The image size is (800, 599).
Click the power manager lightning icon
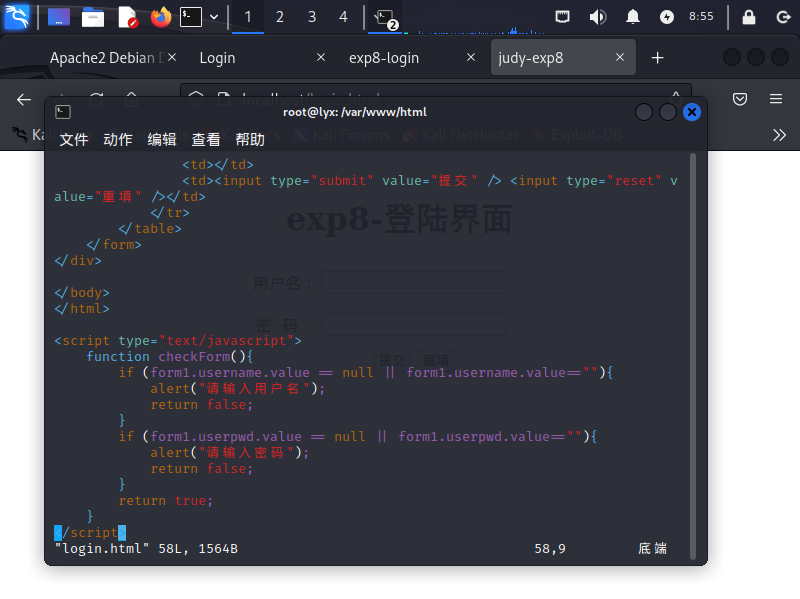click(x=667, y=17)
